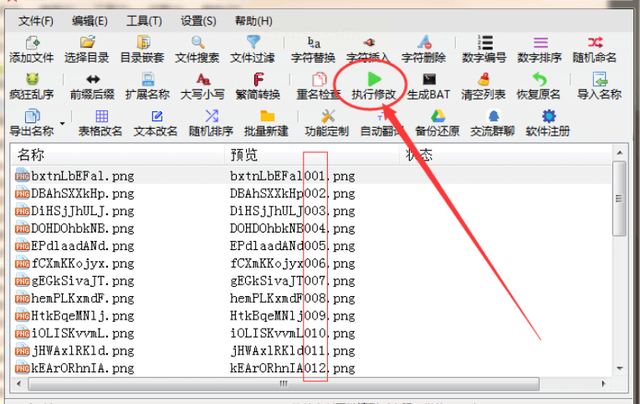
Task: Click 生成BAT terminal icon
Action: (x=429, y=86)
